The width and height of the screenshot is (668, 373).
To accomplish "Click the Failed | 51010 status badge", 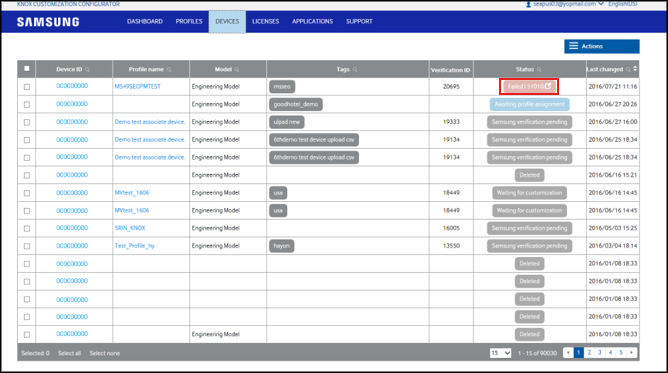I will pos(529,86).
